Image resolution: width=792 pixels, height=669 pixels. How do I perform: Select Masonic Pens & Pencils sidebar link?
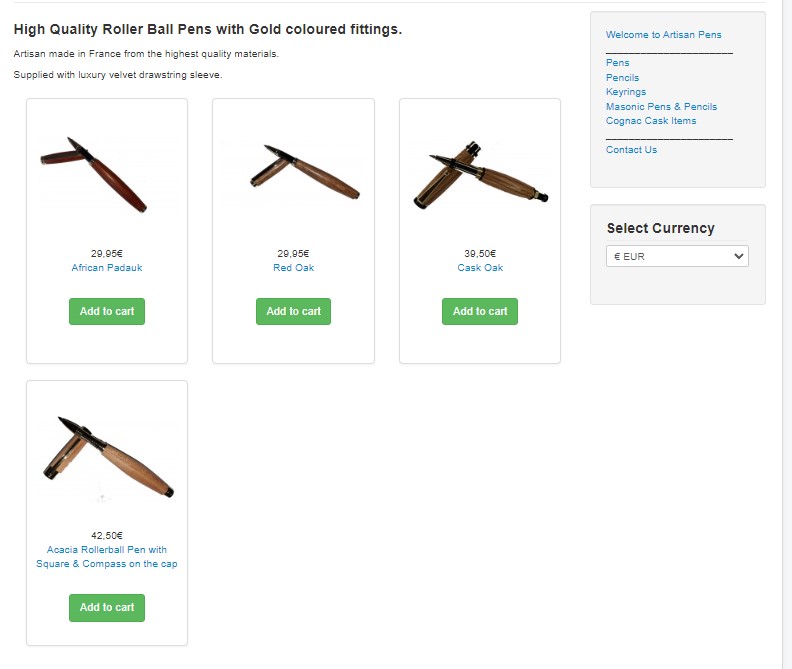661,106
